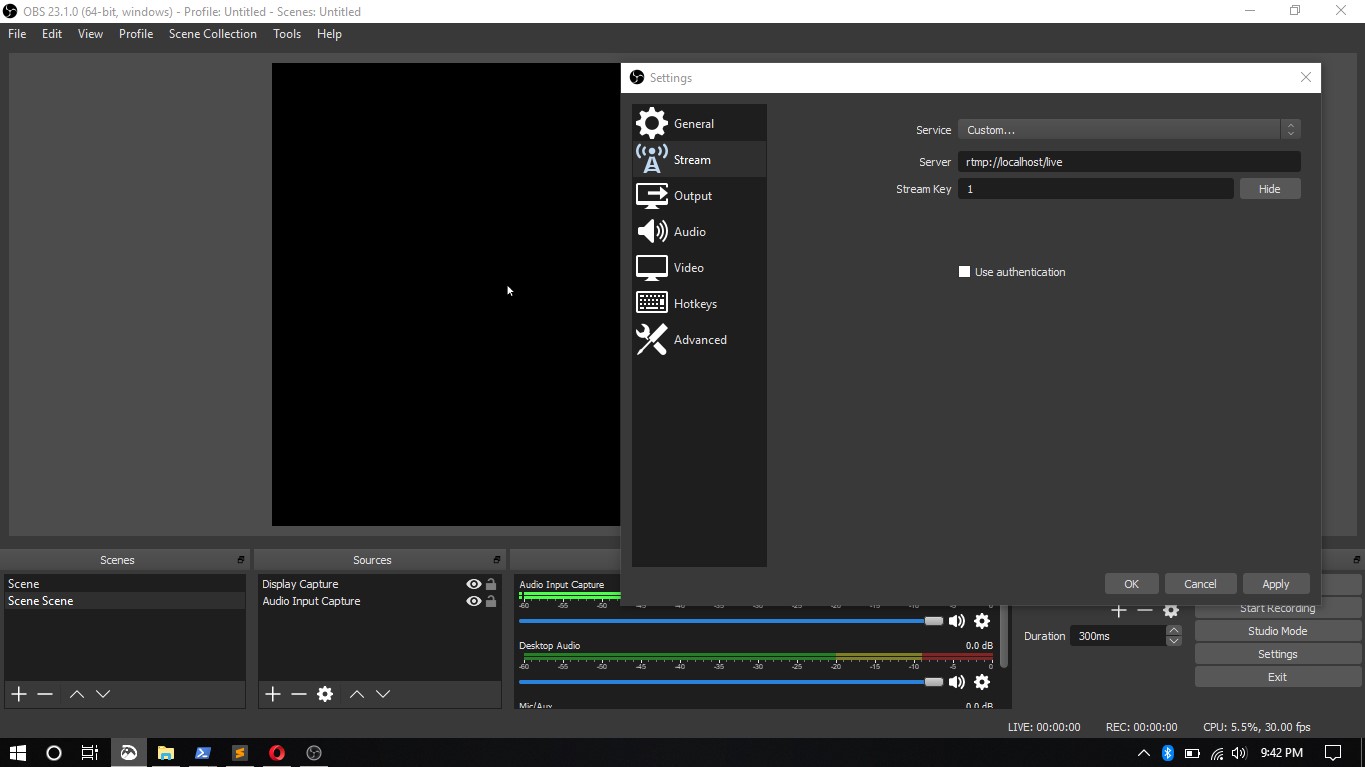Viewport: 1365px width, 767px height.
Task: Add a new source with plus icon
Action: (272, 694)
